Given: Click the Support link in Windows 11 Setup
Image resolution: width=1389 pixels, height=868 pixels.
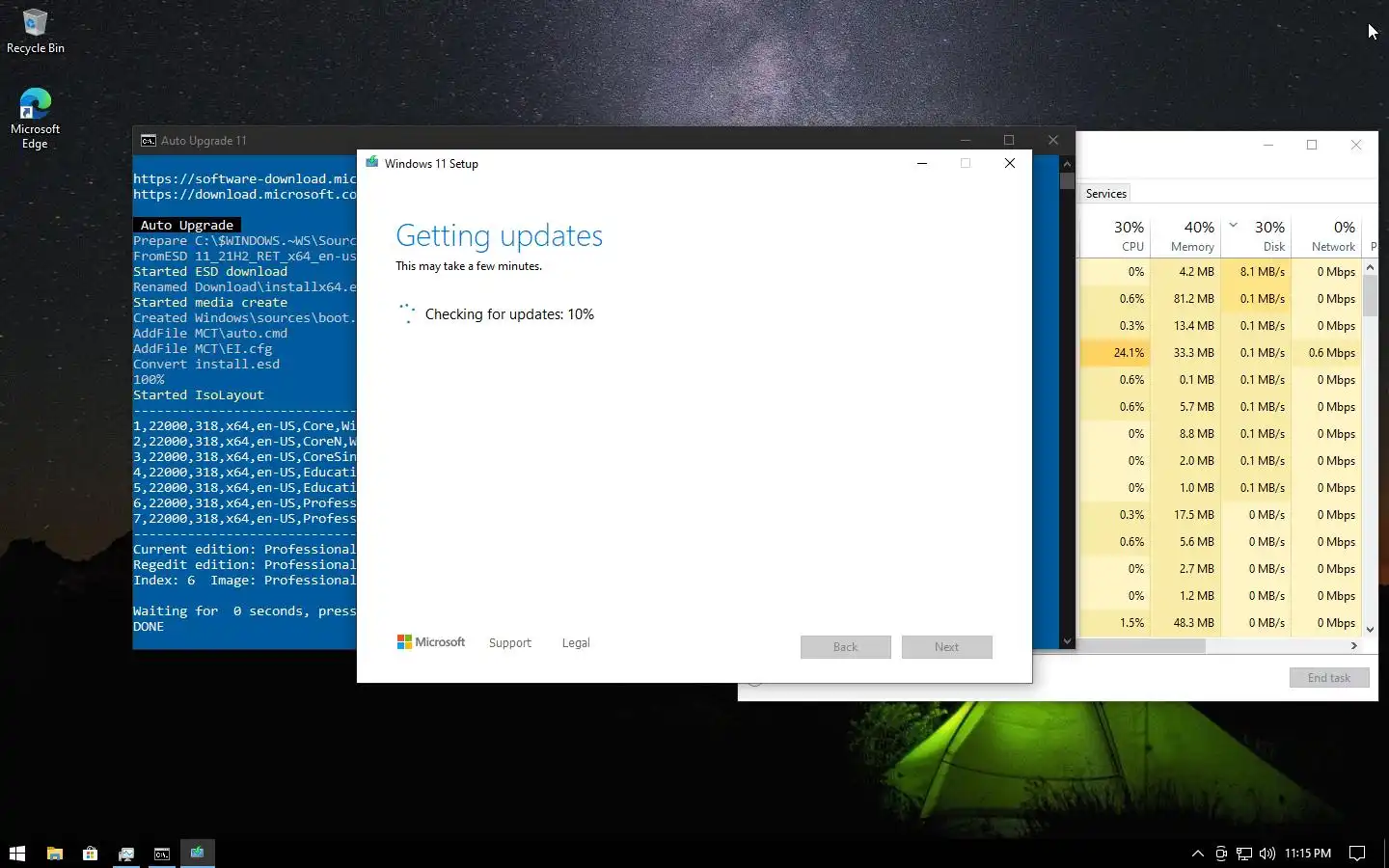Looking at the screenshot, I should coord(509,643).
